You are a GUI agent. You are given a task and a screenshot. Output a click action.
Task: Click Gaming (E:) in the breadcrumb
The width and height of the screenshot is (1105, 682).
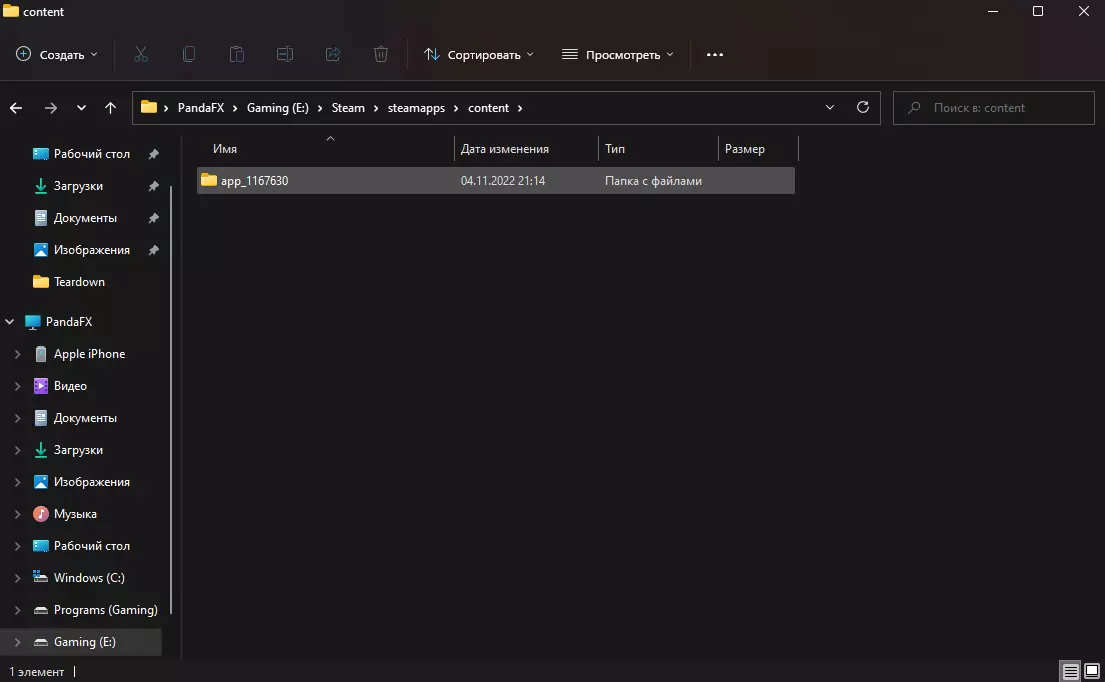[x=278, y=108]
